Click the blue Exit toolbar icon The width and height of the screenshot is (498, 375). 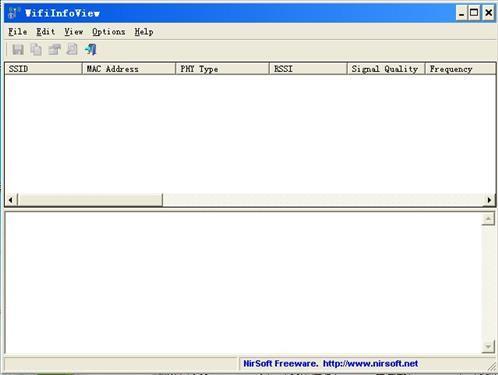coord(90,50)
